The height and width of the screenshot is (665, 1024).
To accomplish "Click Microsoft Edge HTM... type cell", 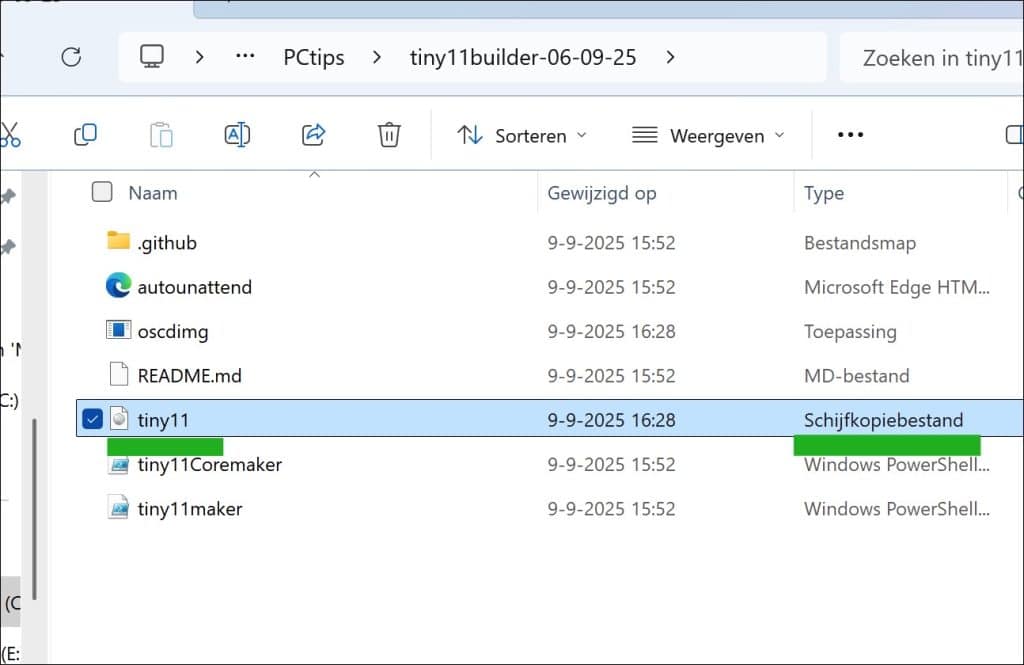I will pos(897,287).
